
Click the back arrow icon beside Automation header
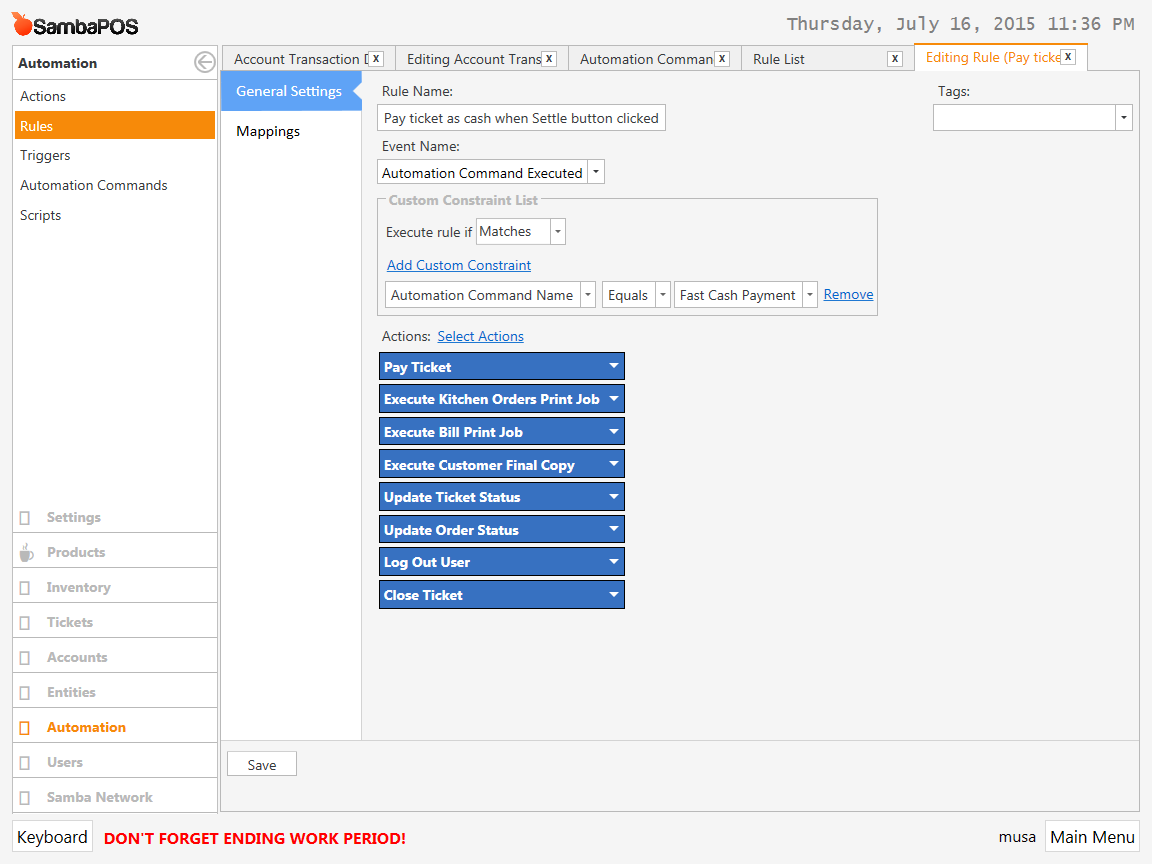click(x=204, y=63)
